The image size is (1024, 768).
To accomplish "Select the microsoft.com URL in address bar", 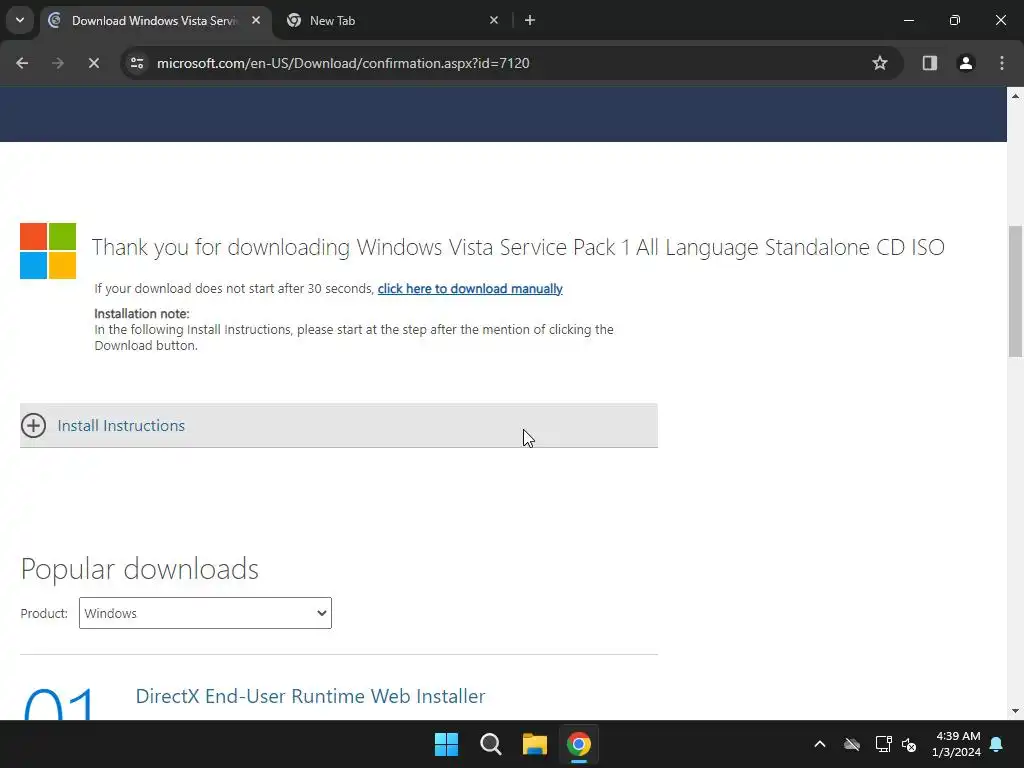I will 343,63.
